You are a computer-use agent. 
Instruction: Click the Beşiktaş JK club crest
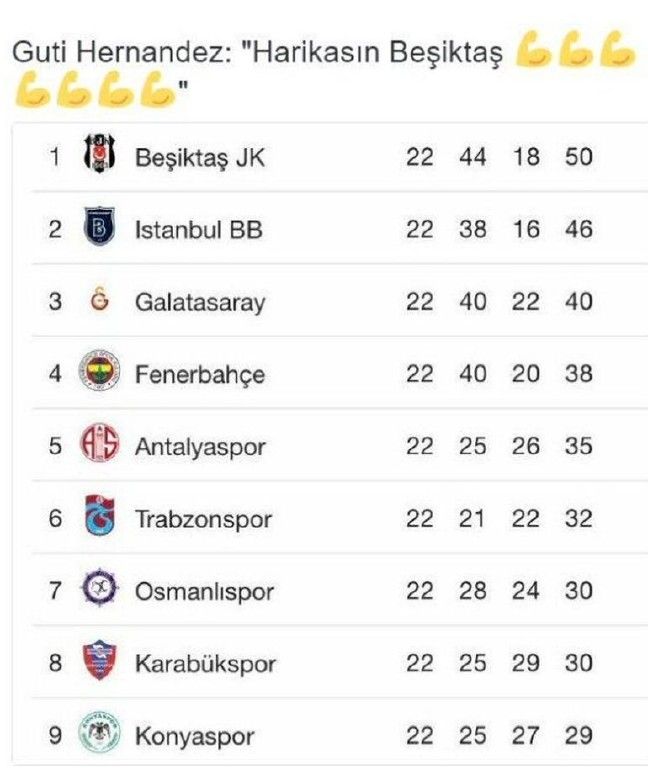pyautogui.click(x=99, y=156)
